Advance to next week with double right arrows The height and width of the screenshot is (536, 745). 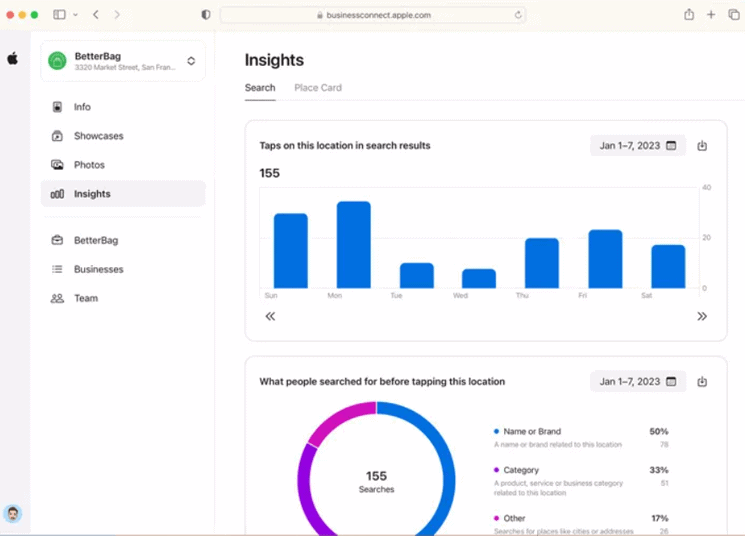point(702,316)
